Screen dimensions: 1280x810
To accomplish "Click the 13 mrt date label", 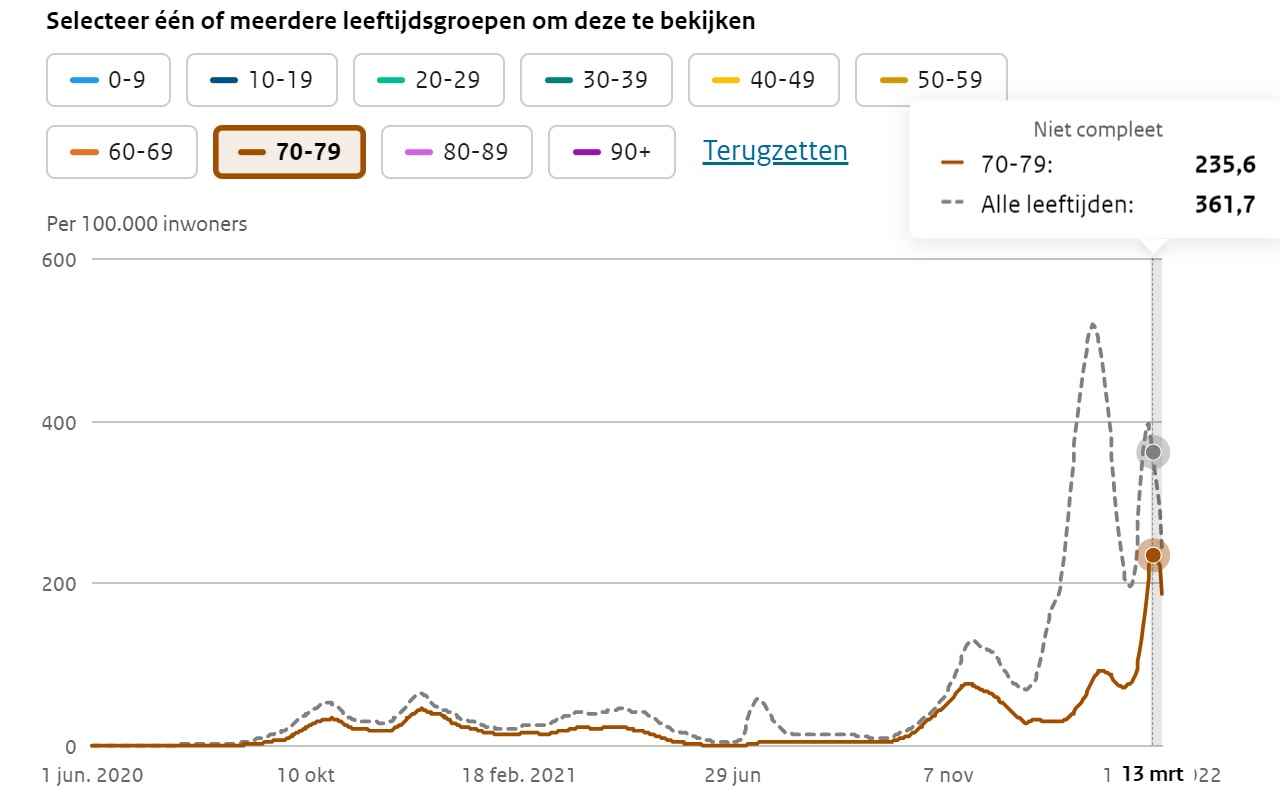I will point(1153,774).
